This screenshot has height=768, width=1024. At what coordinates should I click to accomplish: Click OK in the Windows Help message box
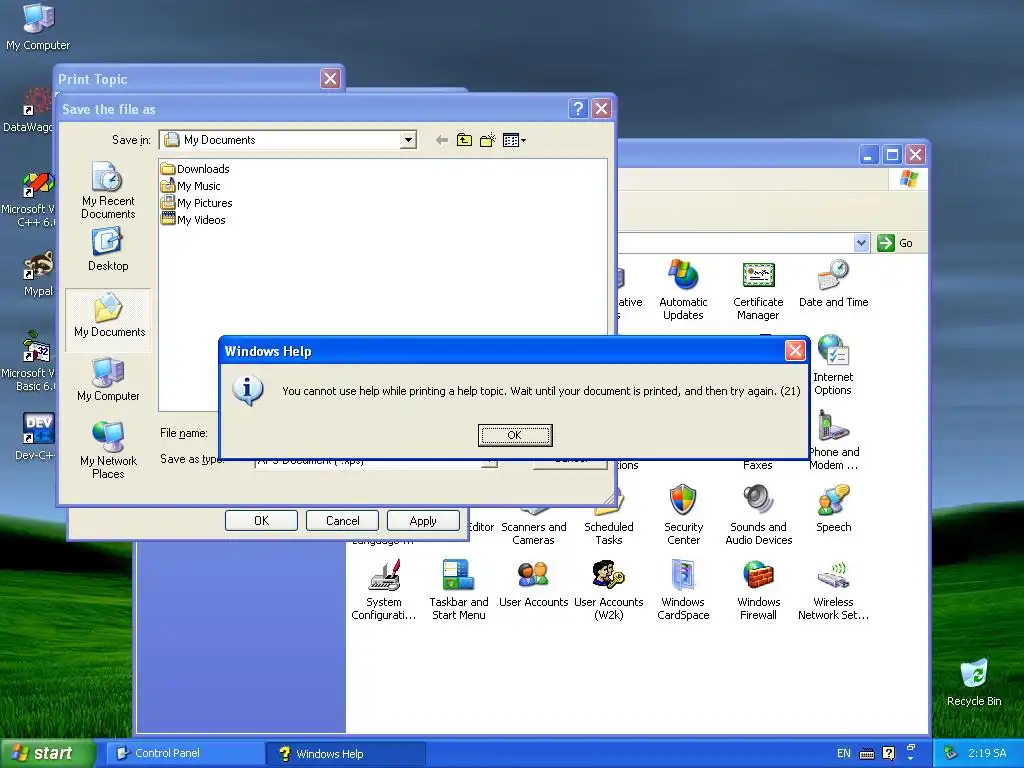coord(515,435)
